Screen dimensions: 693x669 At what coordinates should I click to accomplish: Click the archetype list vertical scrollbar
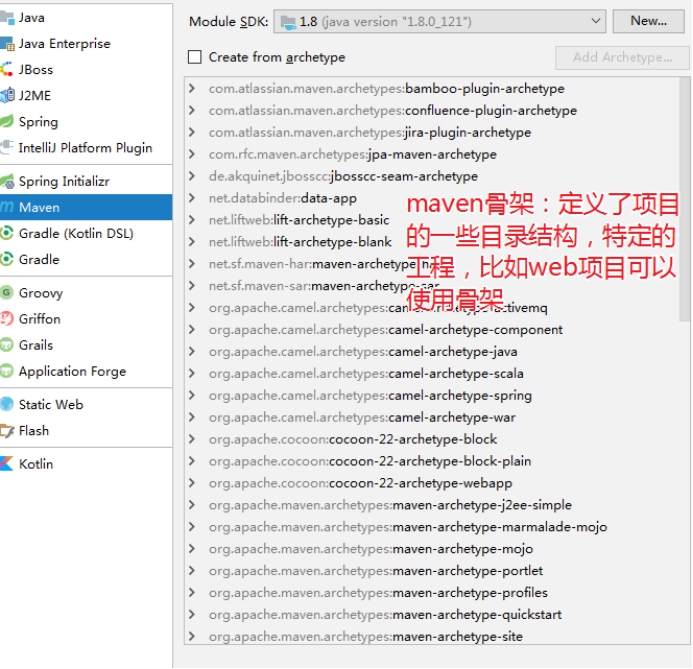pyautogui.click(x=685, y=199)
